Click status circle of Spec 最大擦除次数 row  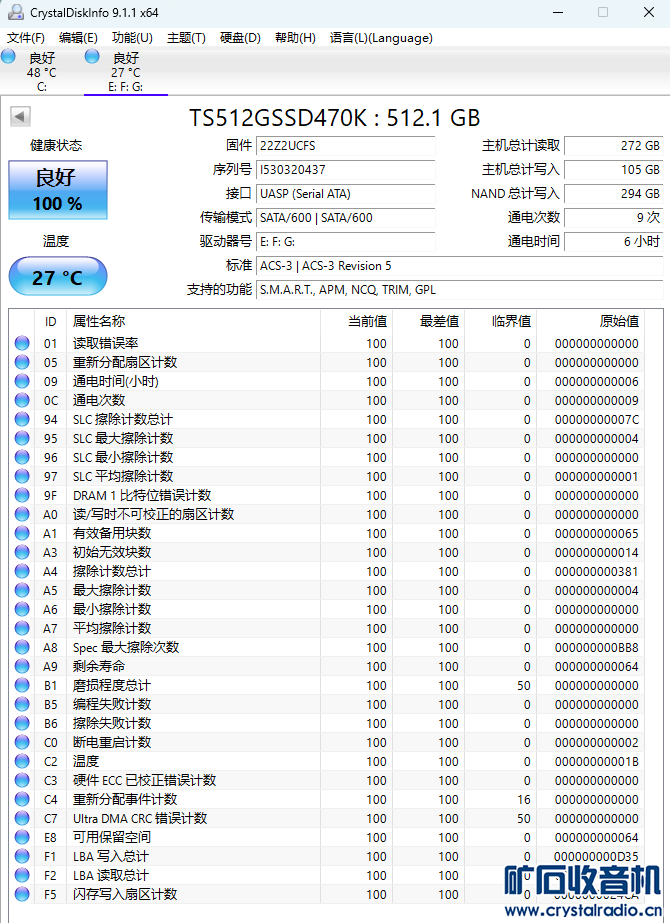[22, 647]
